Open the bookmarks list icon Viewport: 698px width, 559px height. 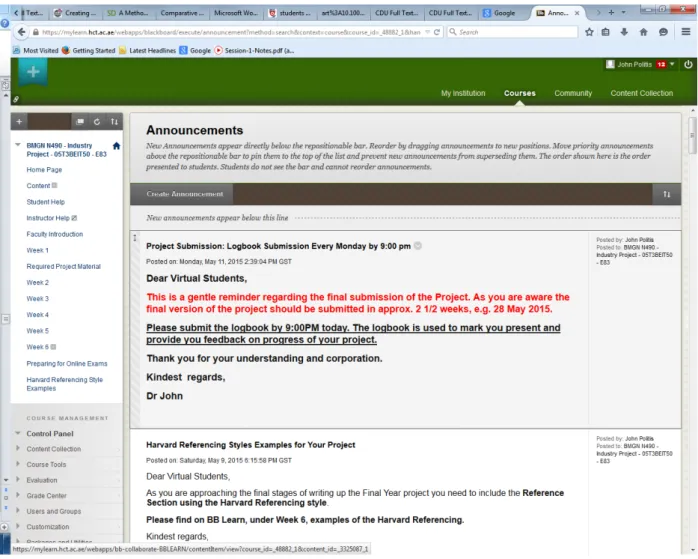click(x=606, y=32)
